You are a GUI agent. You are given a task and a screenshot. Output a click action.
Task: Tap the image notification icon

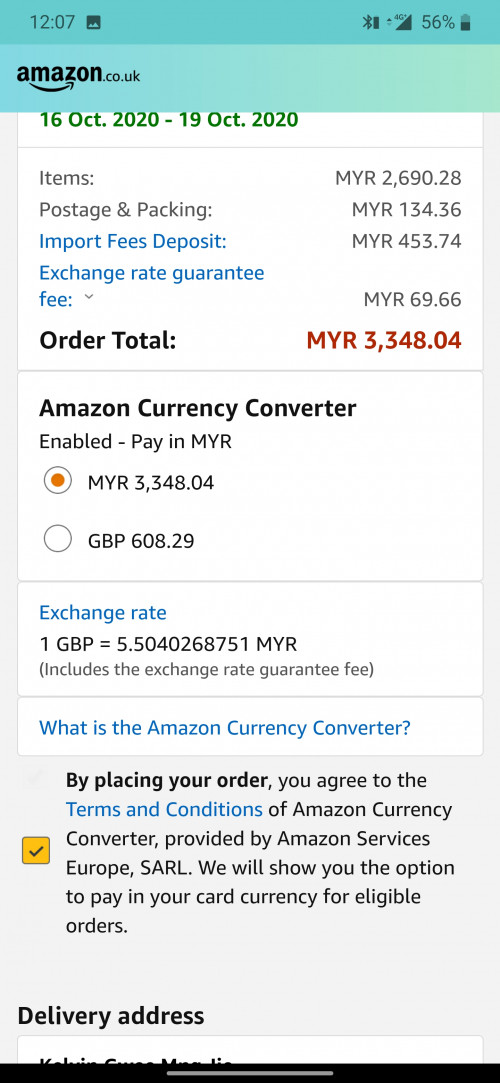93,23
